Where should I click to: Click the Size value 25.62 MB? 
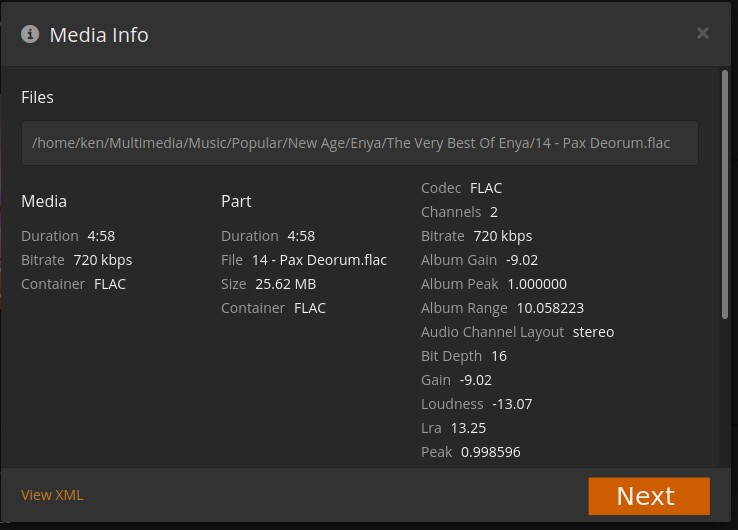[x=285, y=284]
